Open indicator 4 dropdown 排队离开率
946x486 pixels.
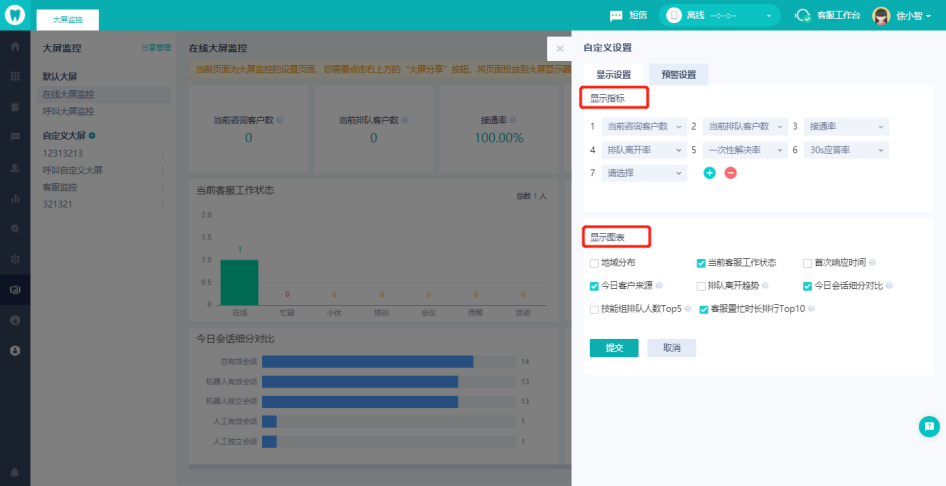tap(644, 150)
